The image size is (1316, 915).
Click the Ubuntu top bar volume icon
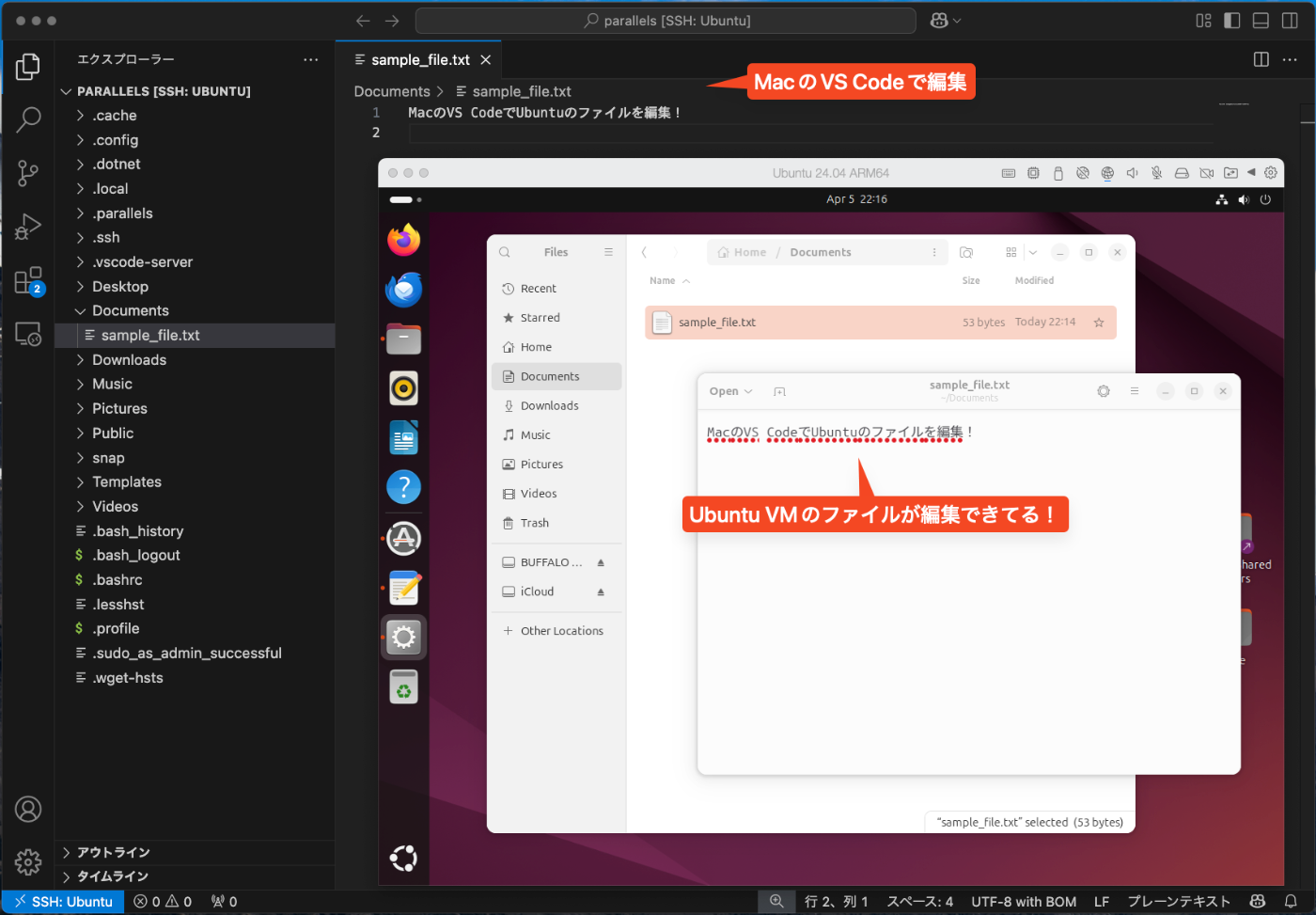[x=1244, y=199]
